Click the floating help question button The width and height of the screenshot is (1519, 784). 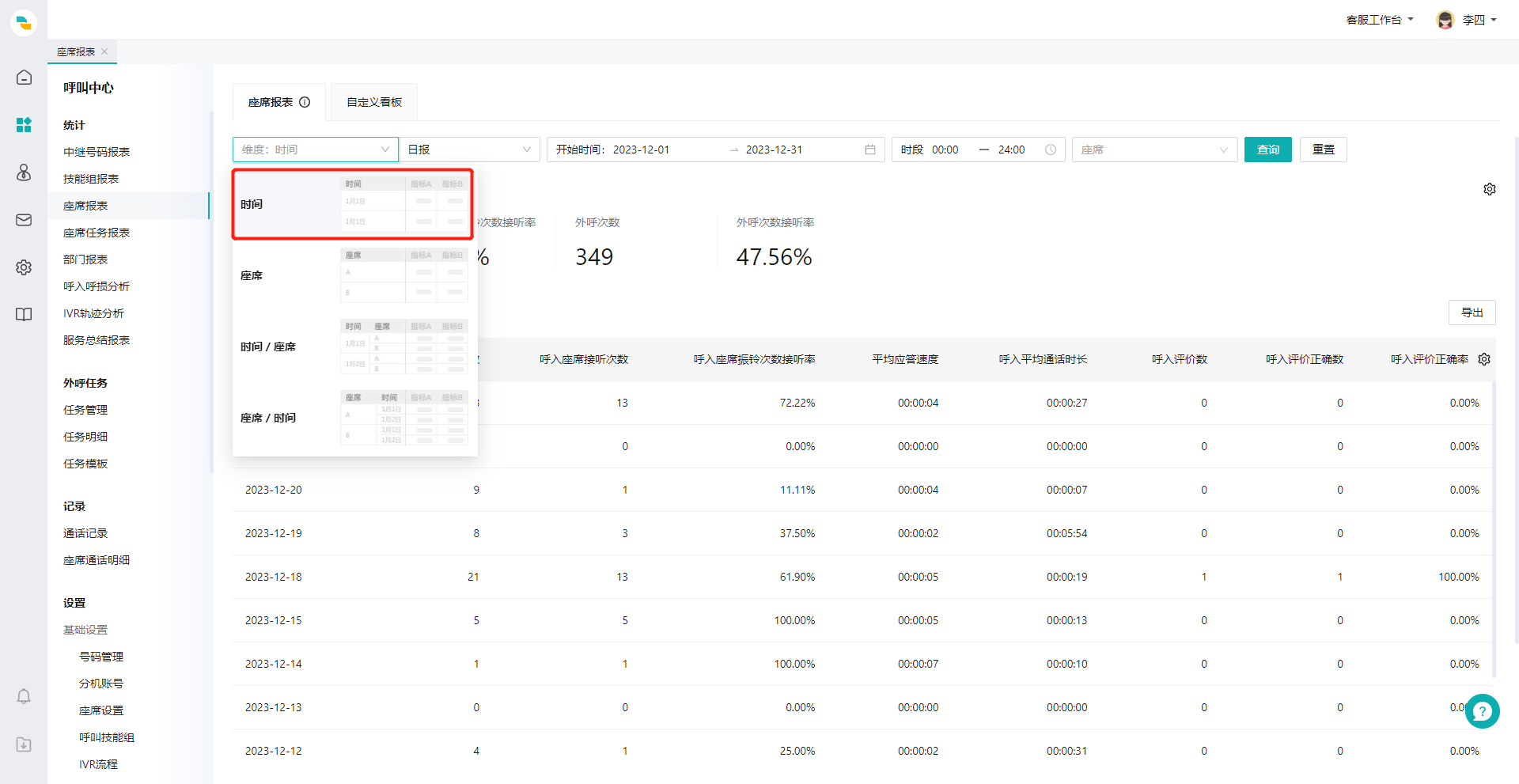tap(1482, 711)
